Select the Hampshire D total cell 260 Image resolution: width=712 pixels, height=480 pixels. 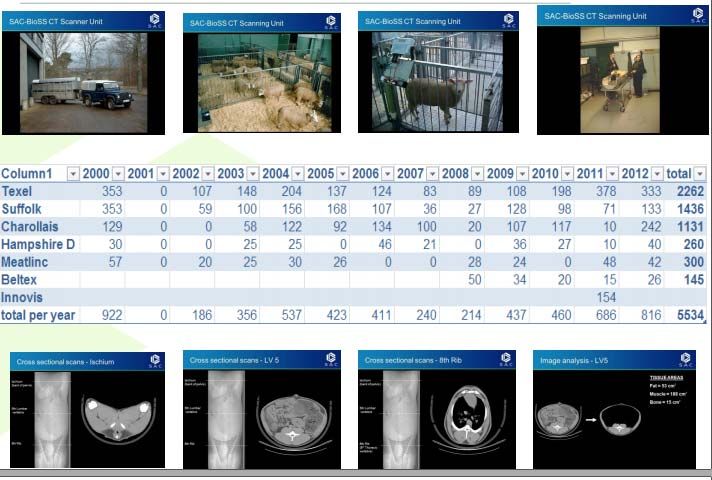[694, 244]
